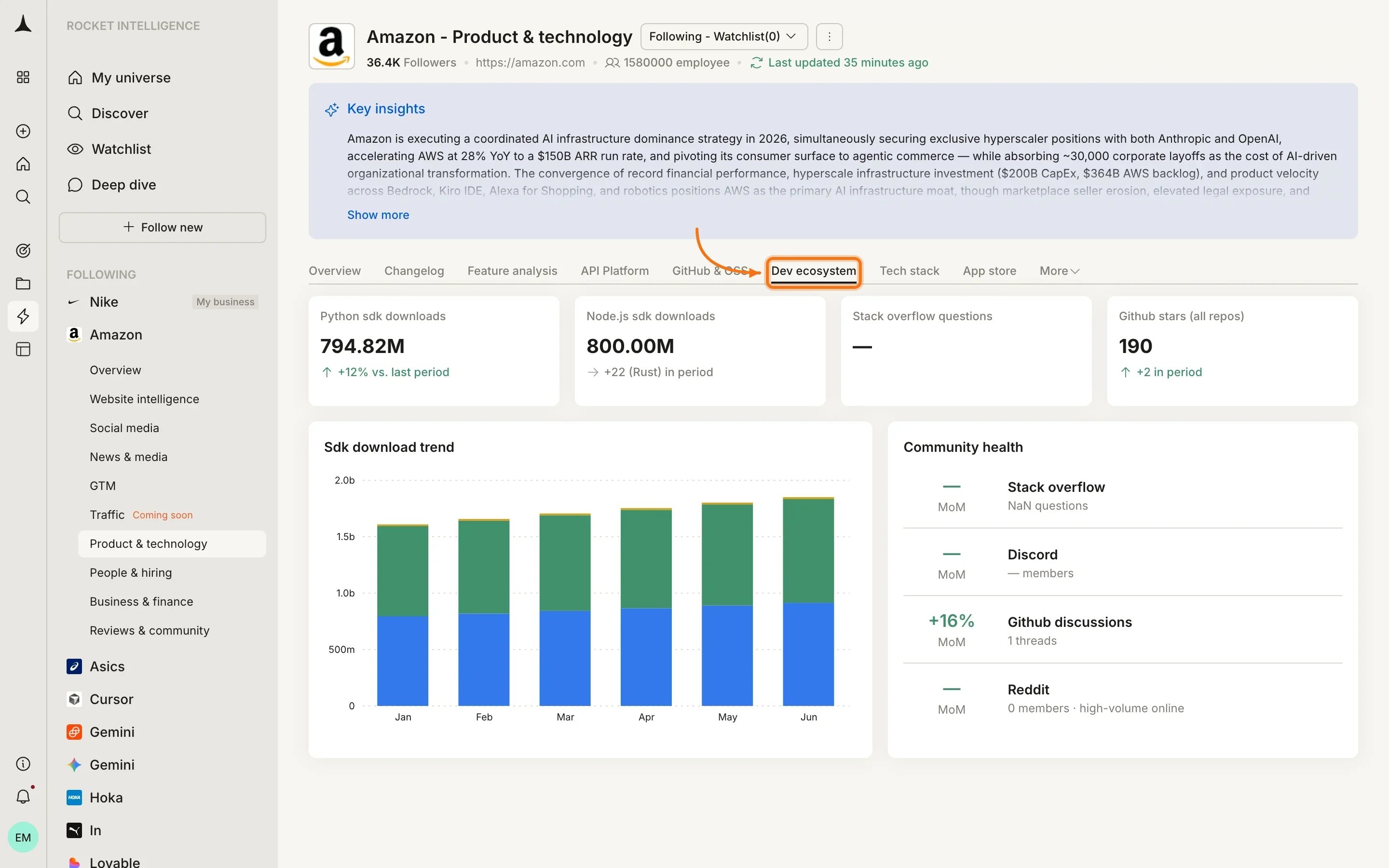Select Lovable in the Following list
This screenshot has width=1389, height=868.
[x=115, y=862]
